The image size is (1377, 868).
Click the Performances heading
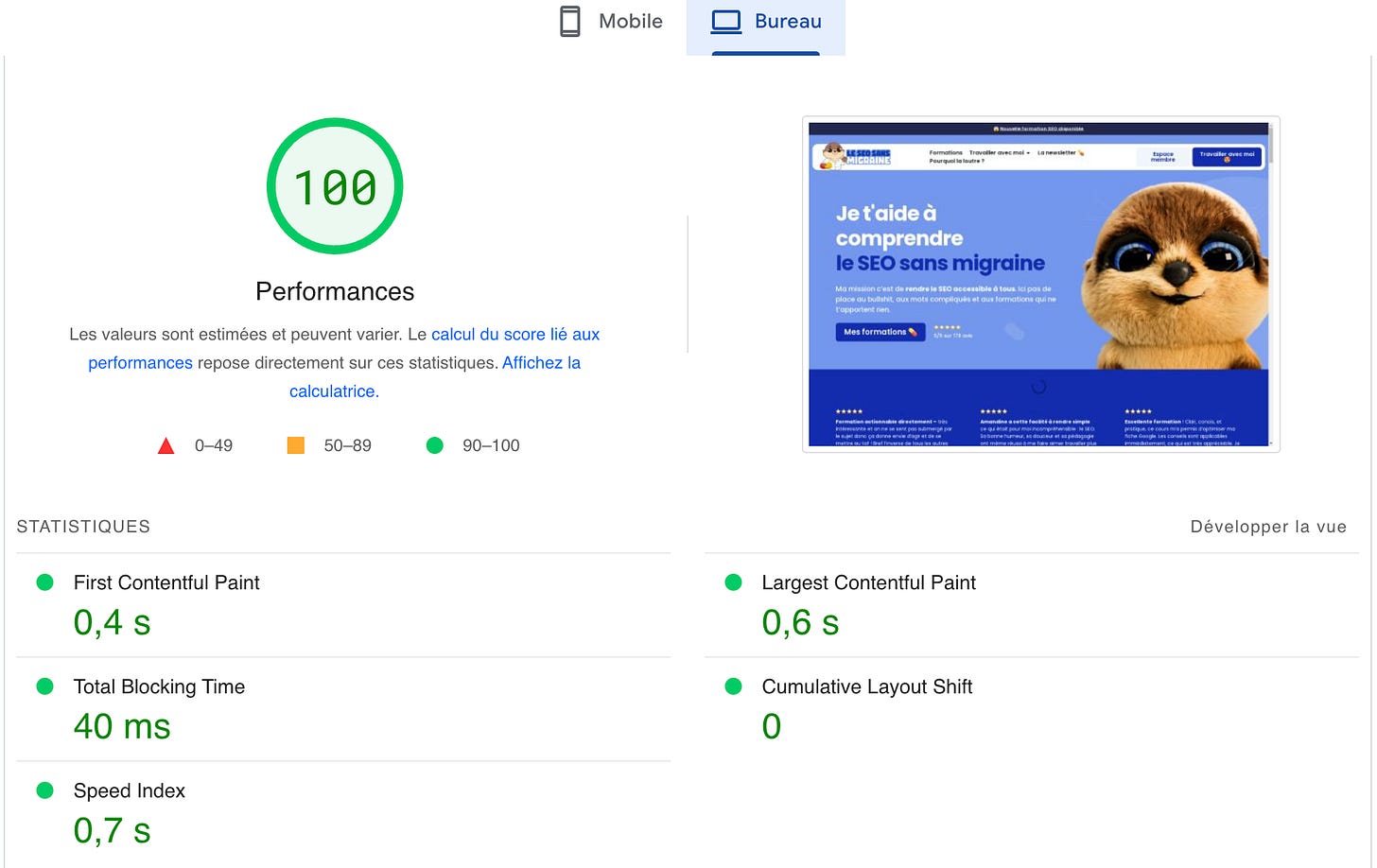(x=335, y=291)
